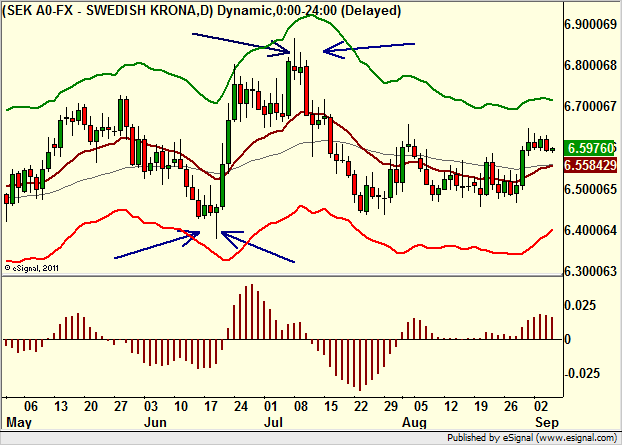Image resolution: width=622 pixels, height=445 pixels.
Task: Click the date label 02 on time axis
Action: [x=541, y=407]
